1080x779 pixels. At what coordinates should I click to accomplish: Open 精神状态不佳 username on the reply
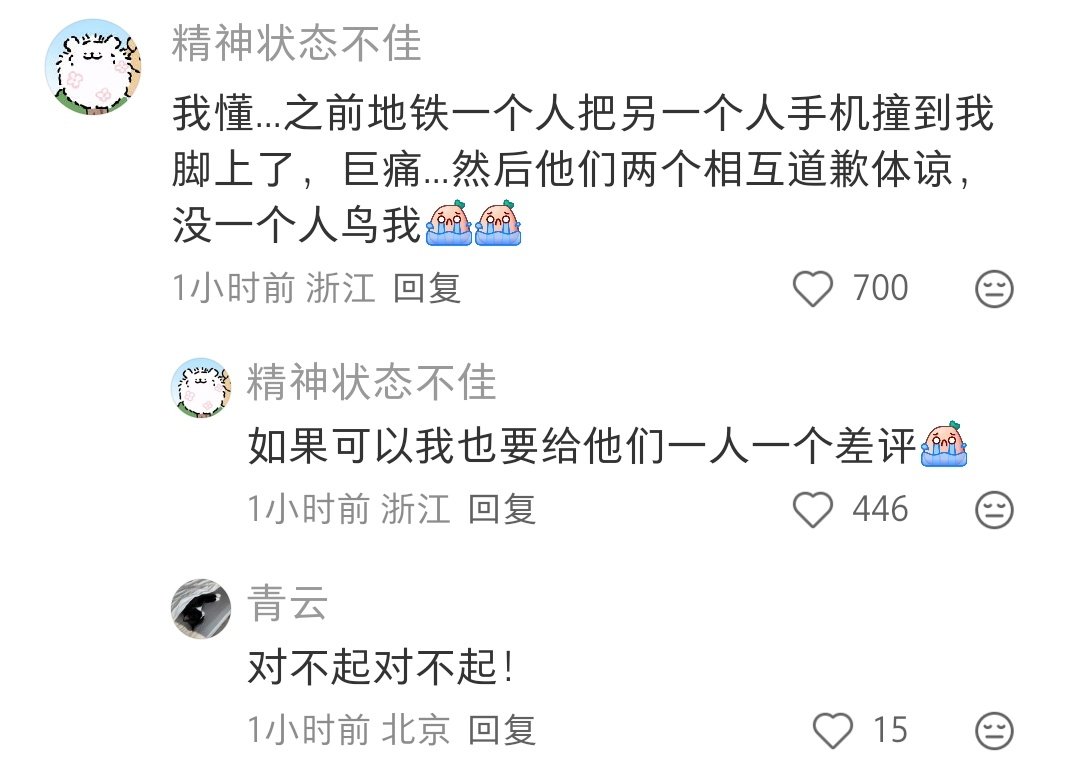point(371,382)
